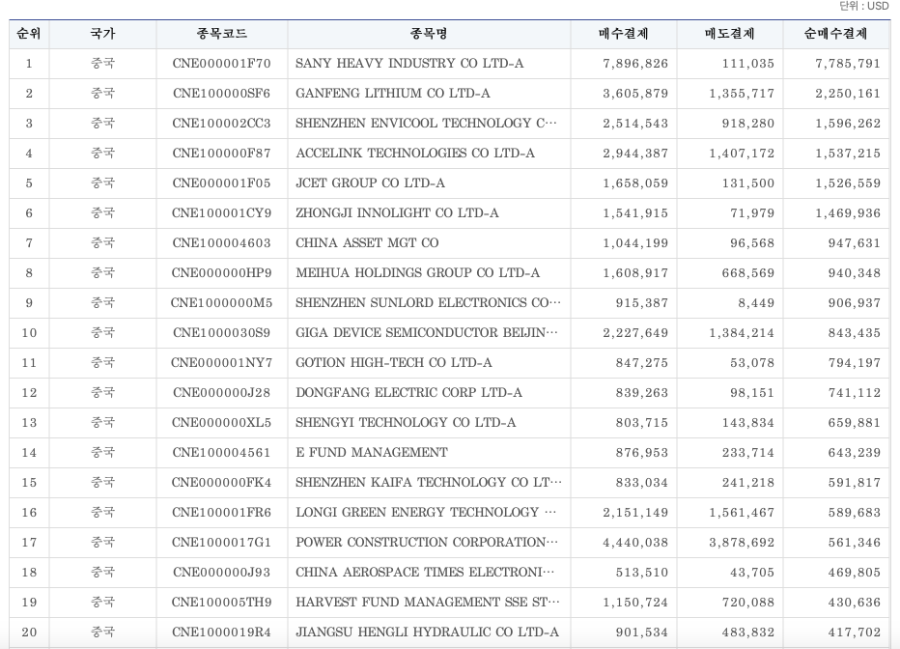Viewport: 900px width, 649px height.
Task: Select ZHONGJI INNOLIGHT CO LTD-A name
Action: click(x=397, y=213)
